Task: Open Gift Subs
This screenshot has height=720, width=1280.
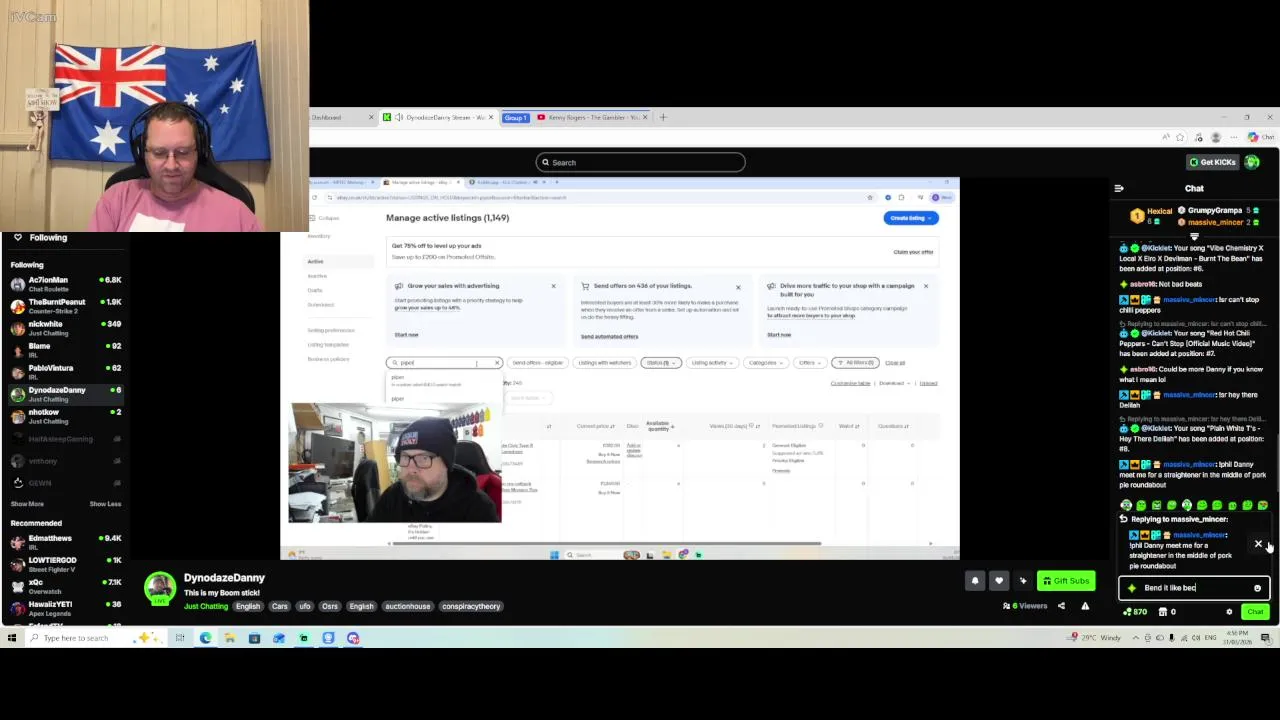Action: (x=1065, y=580)
